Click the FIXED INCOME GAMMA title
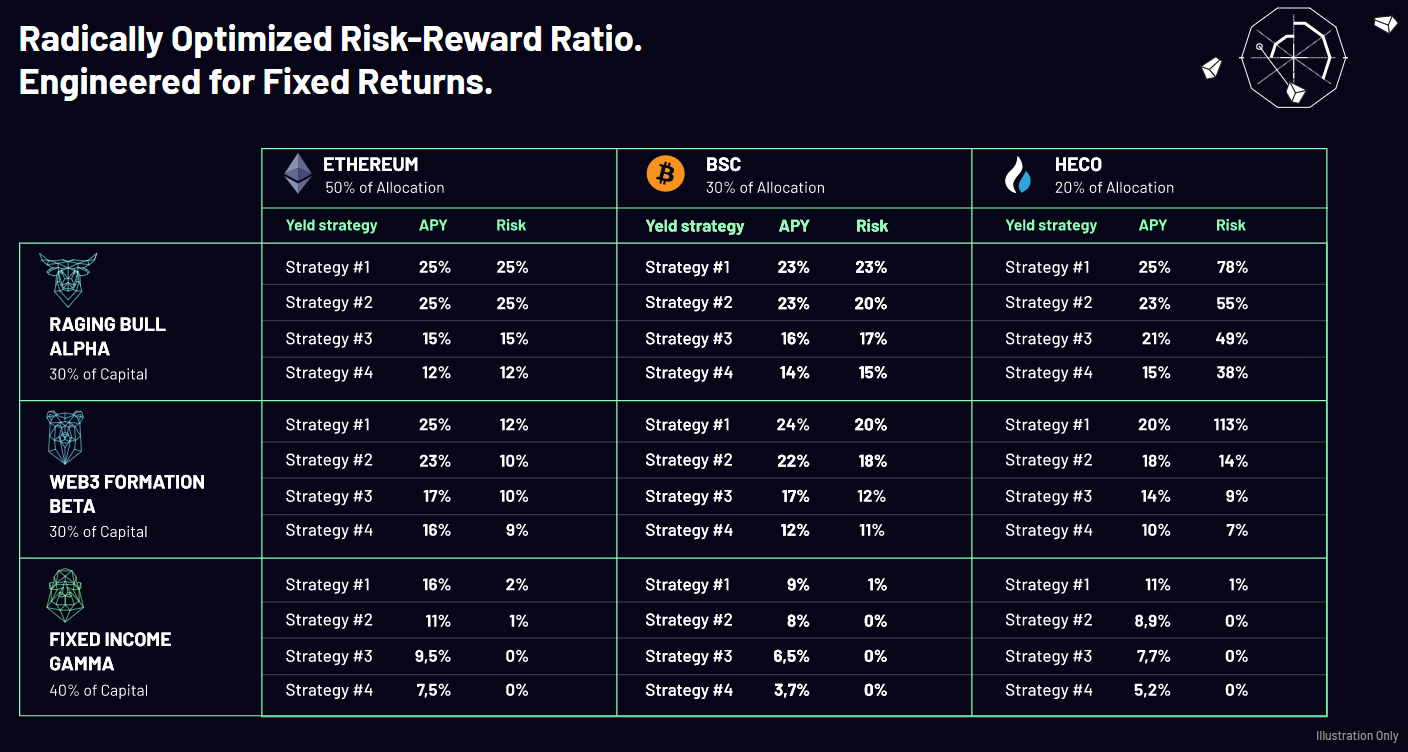 pyautogui.click(x=110, y=651)
